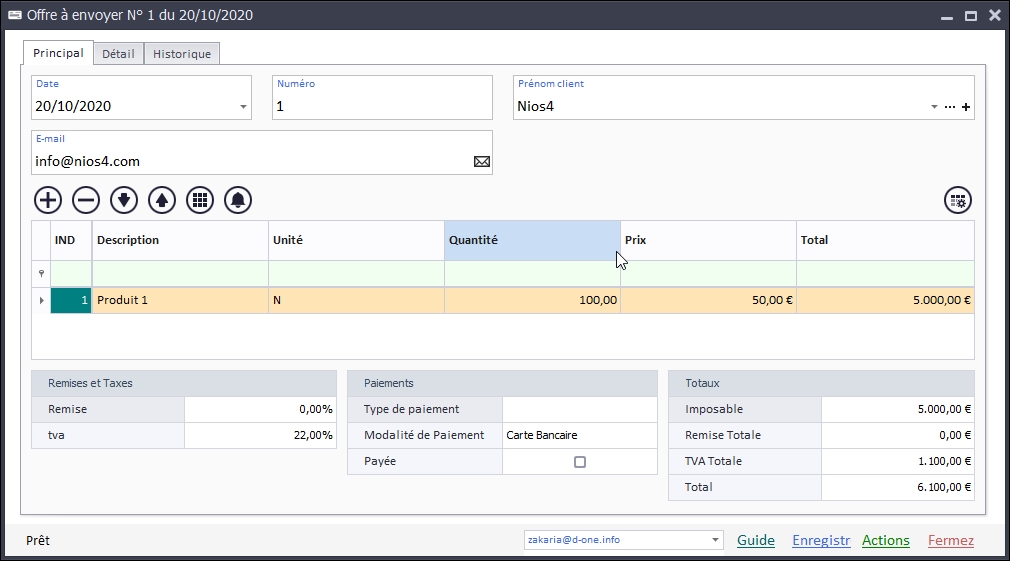The height and width of the screenshot is (561, 1010).
Task: Expand the Date dropdown arrow
Action: (x=243, y=107)
